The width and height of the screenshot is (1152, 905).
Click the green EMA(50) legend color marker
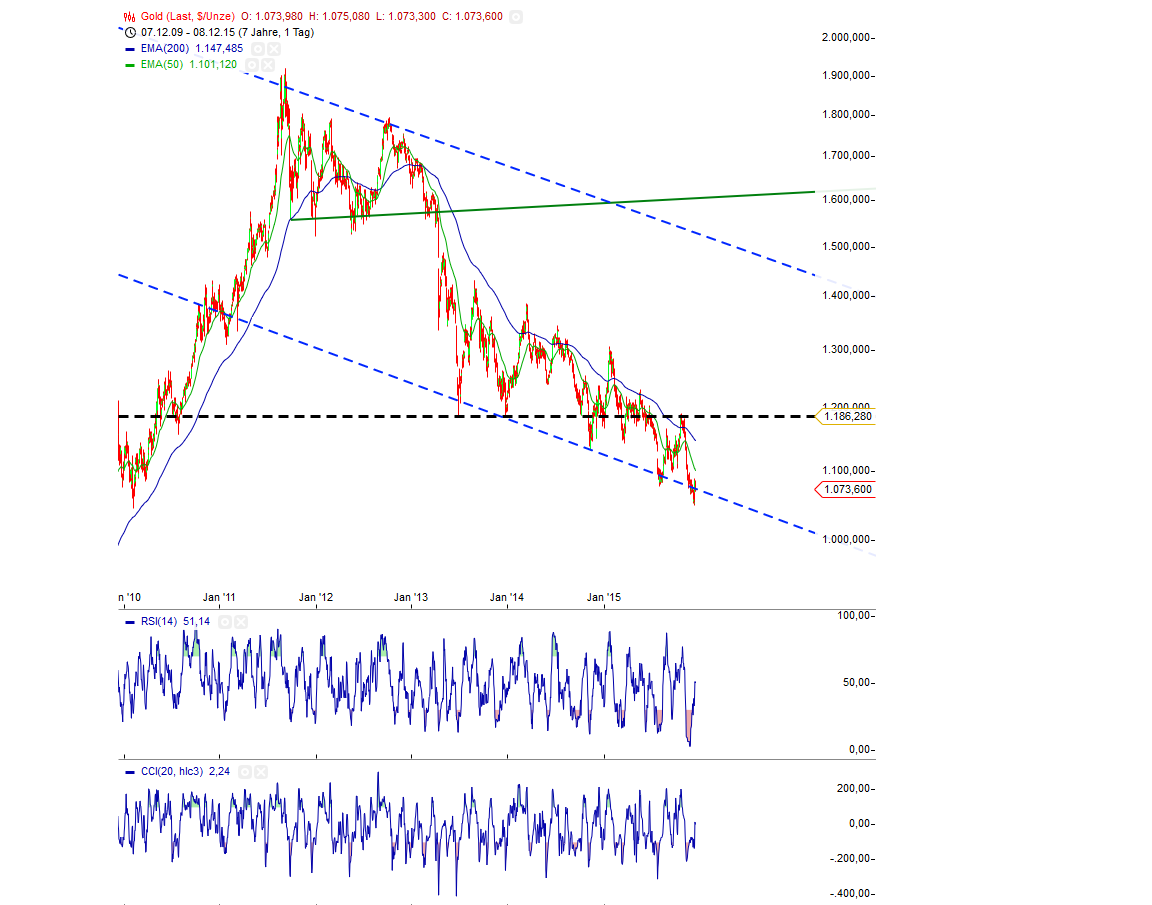[131, 63]
